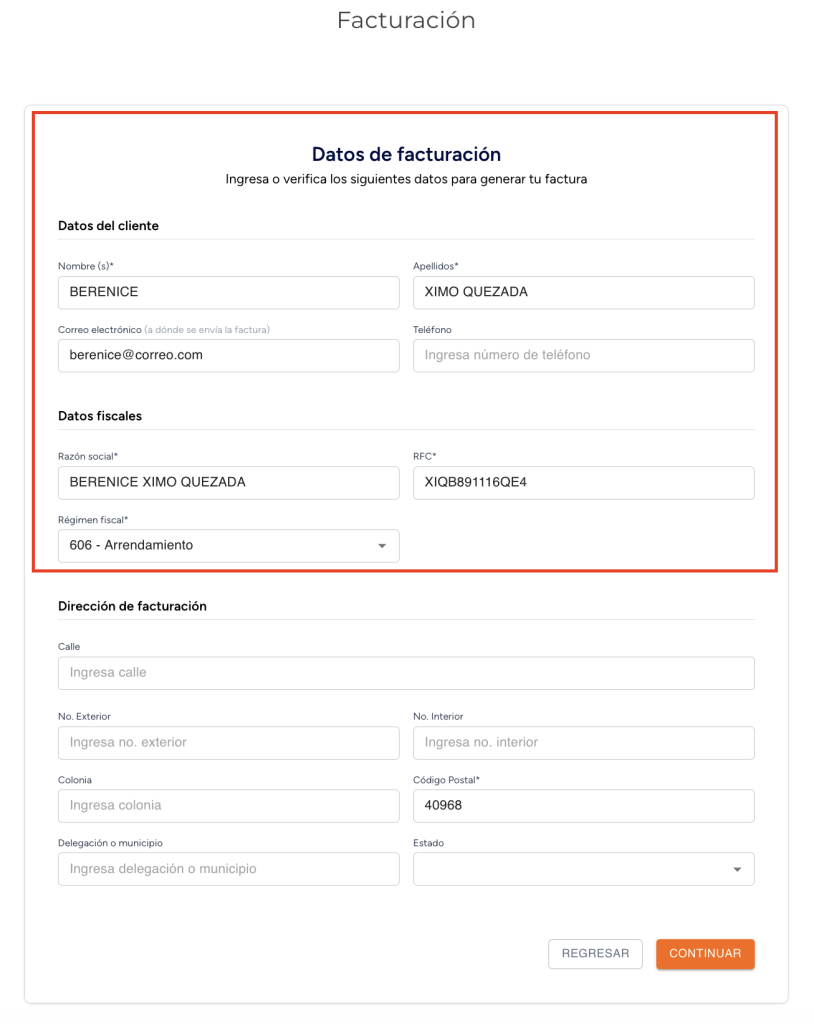814x1024 pixels.
Task: Click the 'Datos del cliente' section label
Action: click(108, 226)
